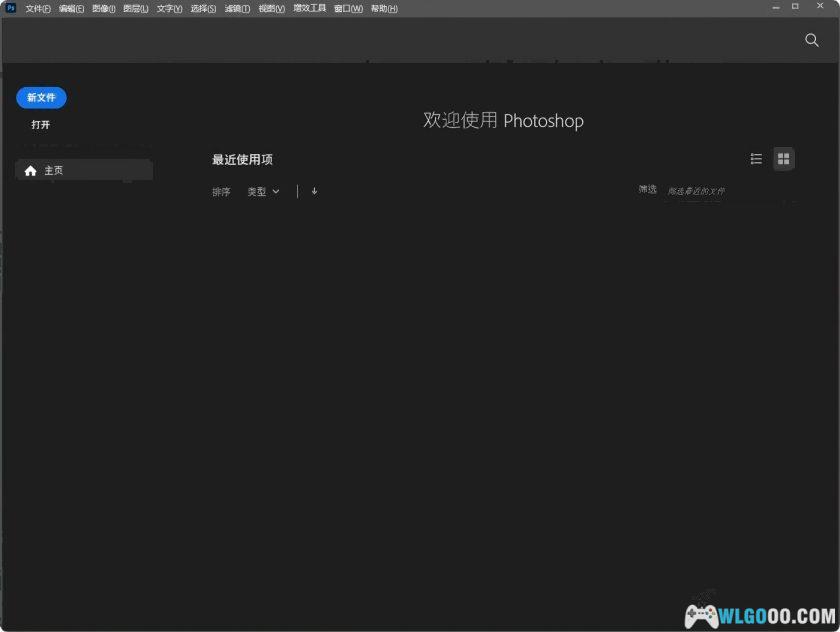Click the search icon in the top-right corner
This screenshot has width=840, height=632.
pos(811,41)
